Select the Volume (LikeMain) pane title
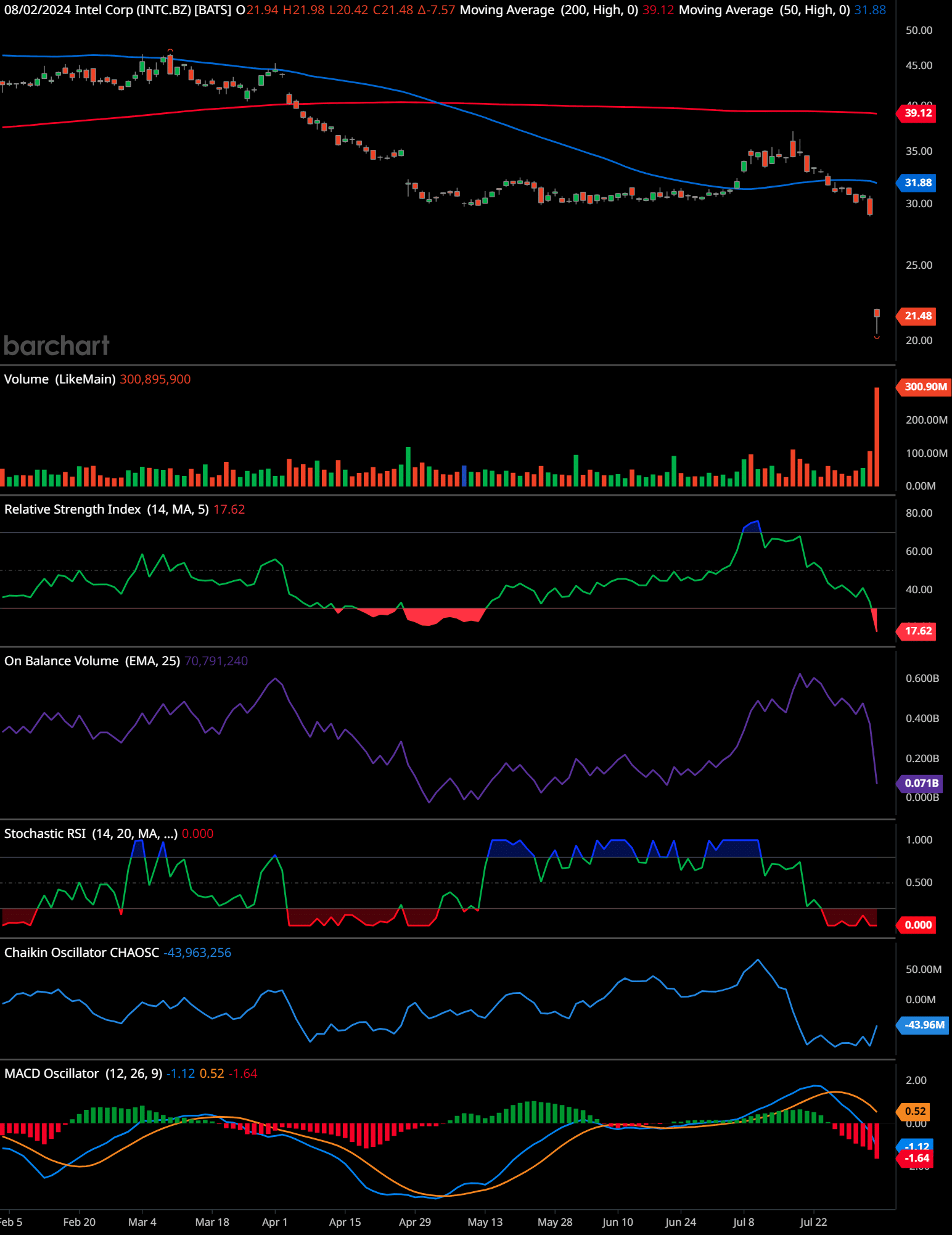 pos(60,379)
